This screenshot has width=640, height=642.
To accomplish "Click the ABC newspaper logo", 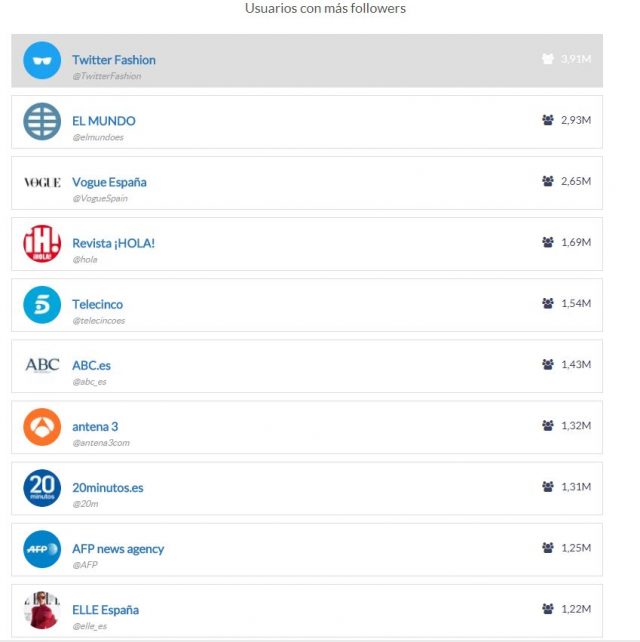I will (42, 365).
